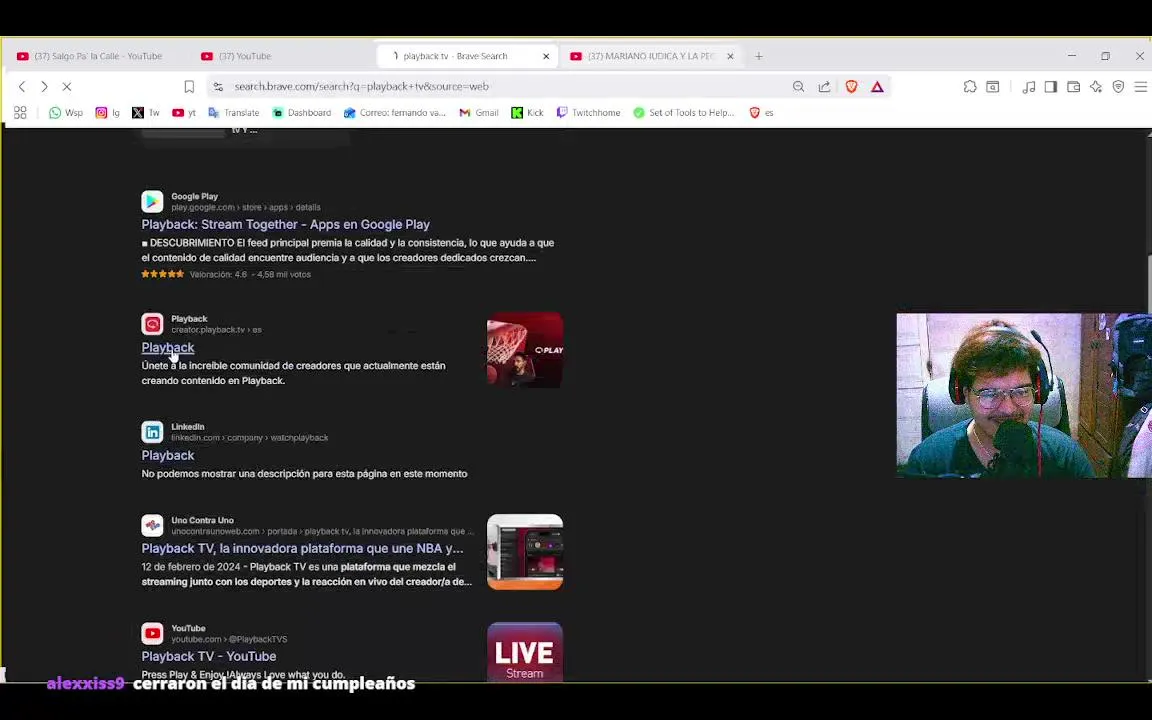The image size is (1152, 720).
Task: Bookmark this page with the bookmark icon
Action: point(189,87)
